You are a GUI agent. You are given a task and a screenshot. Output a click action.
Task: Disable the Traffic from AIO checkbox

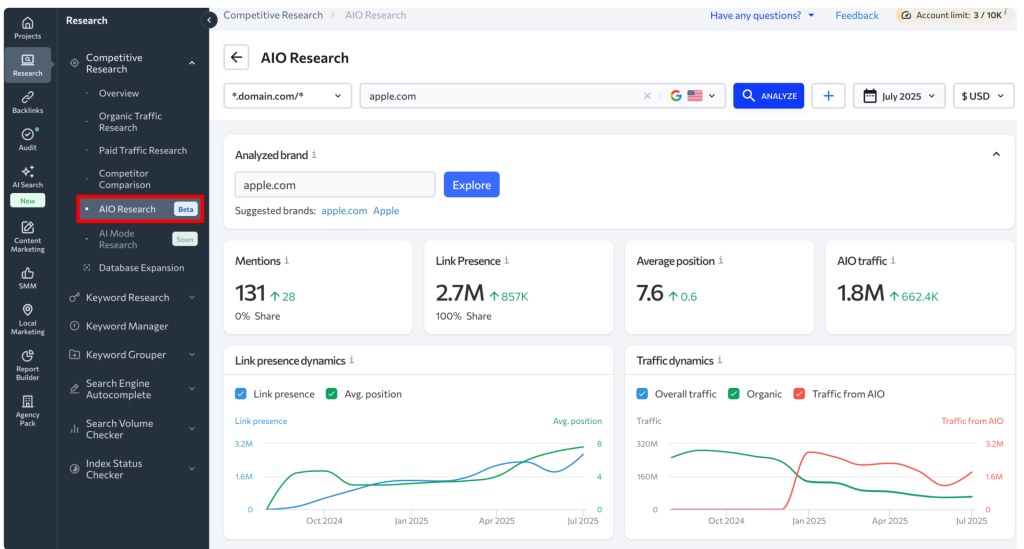pyautogui.click(x=799, y=394)
